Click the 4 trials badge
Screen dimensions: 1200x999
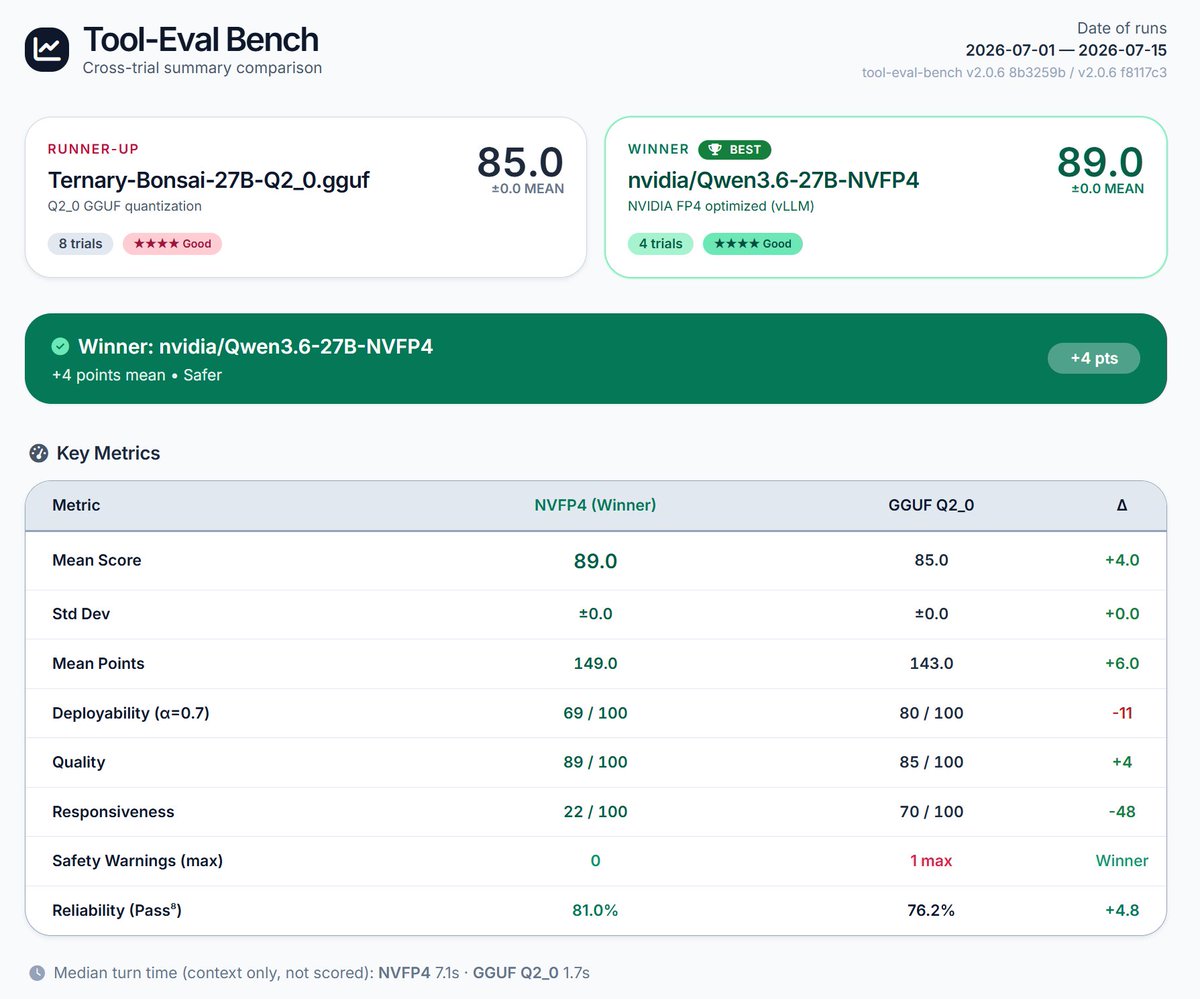coord(660,243)
